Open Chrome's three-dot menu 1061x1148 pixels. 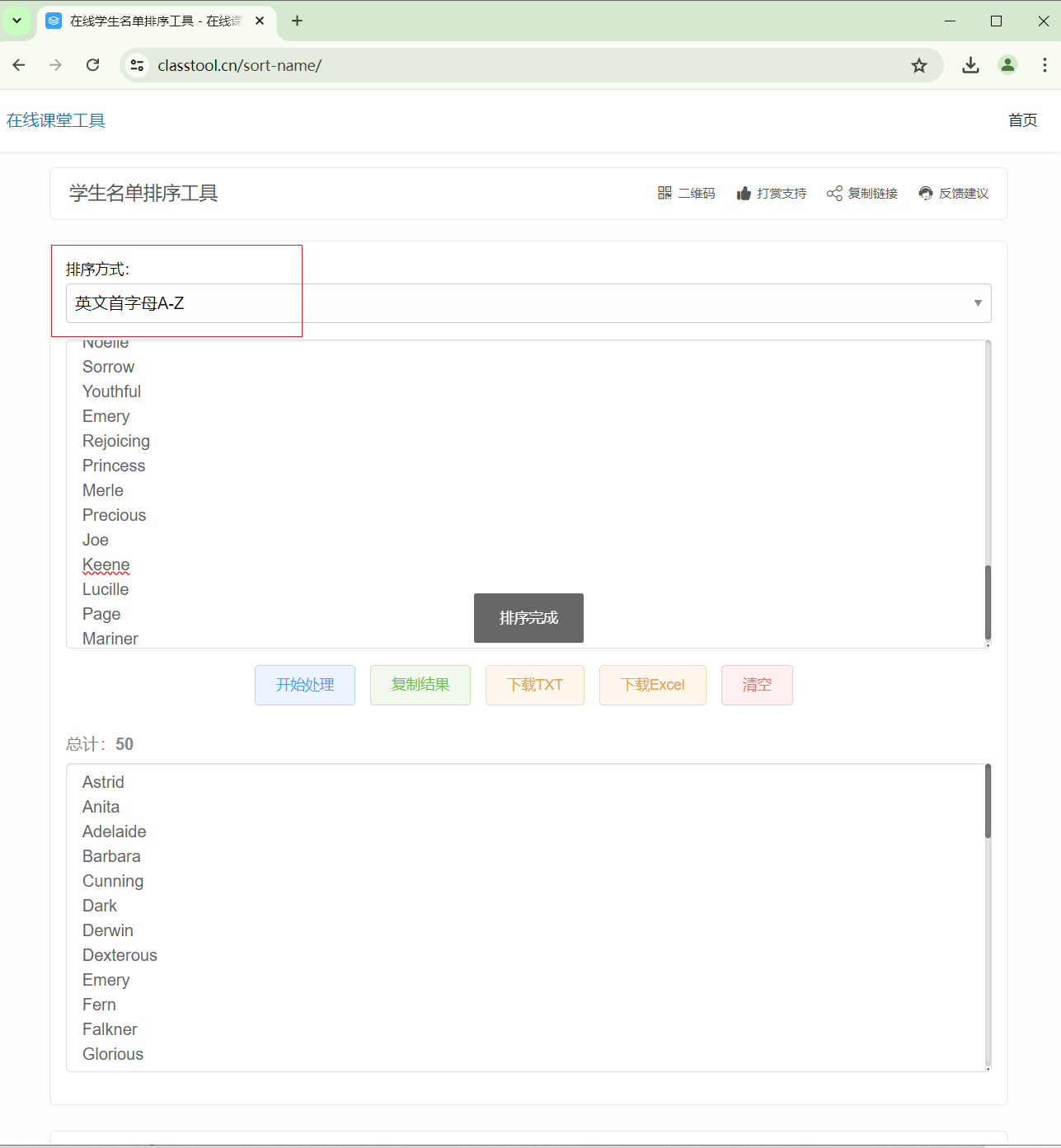pyautogui.click(x=1045, y=65)
